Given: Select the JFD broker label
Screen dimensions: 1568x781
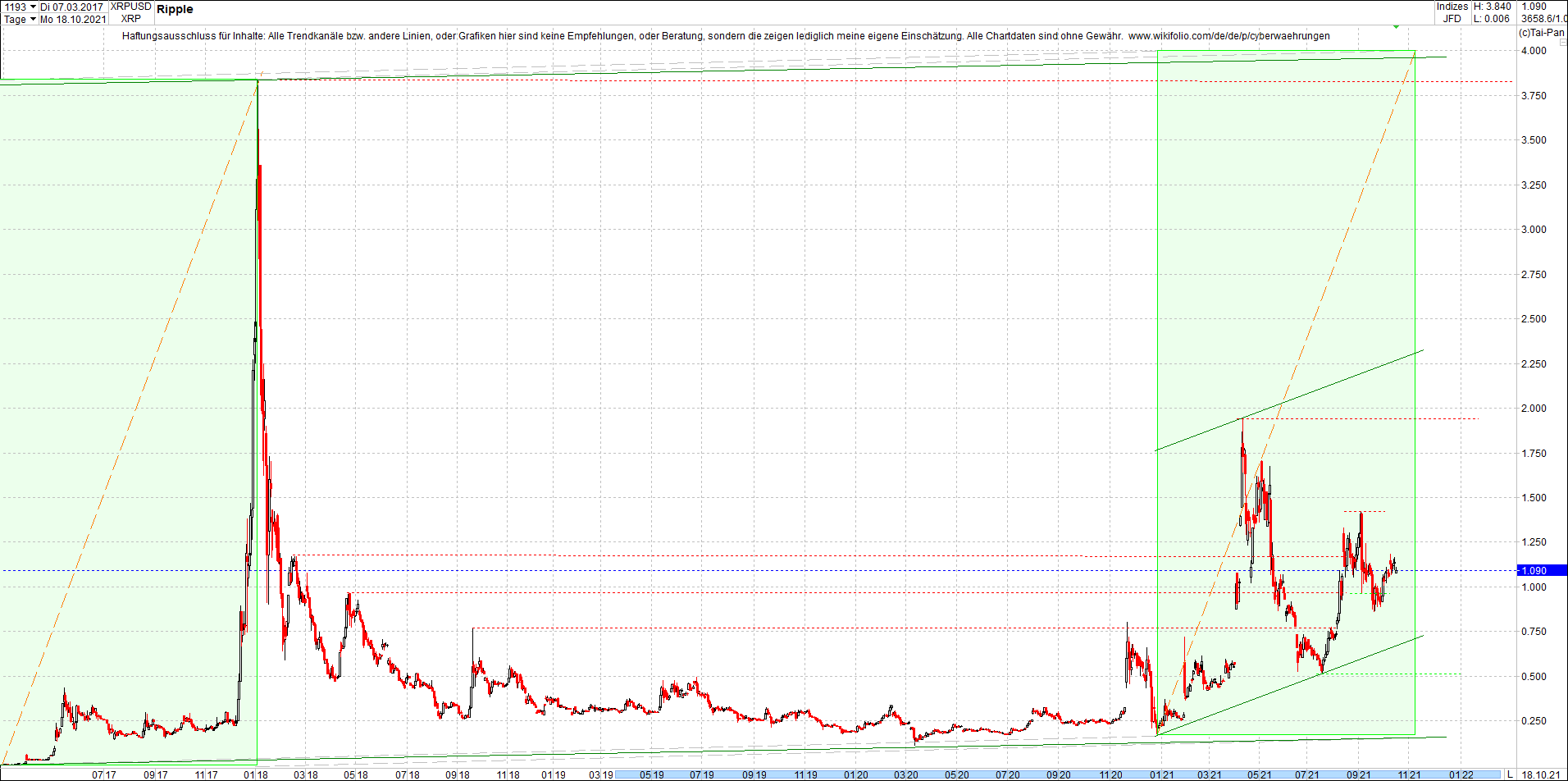Looking at the screenshot, I should coord(1452,18).
